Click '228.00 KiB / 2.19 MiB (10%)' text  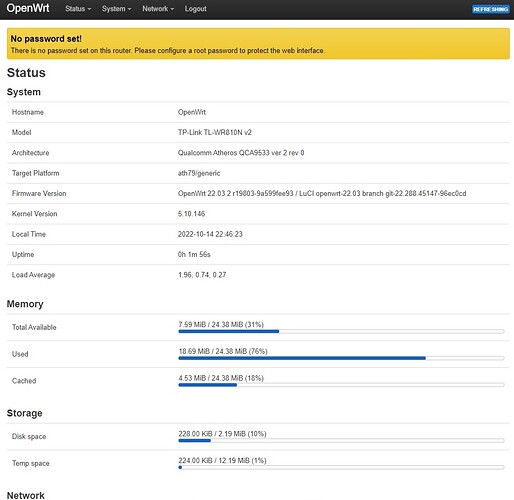pos(222,434)
